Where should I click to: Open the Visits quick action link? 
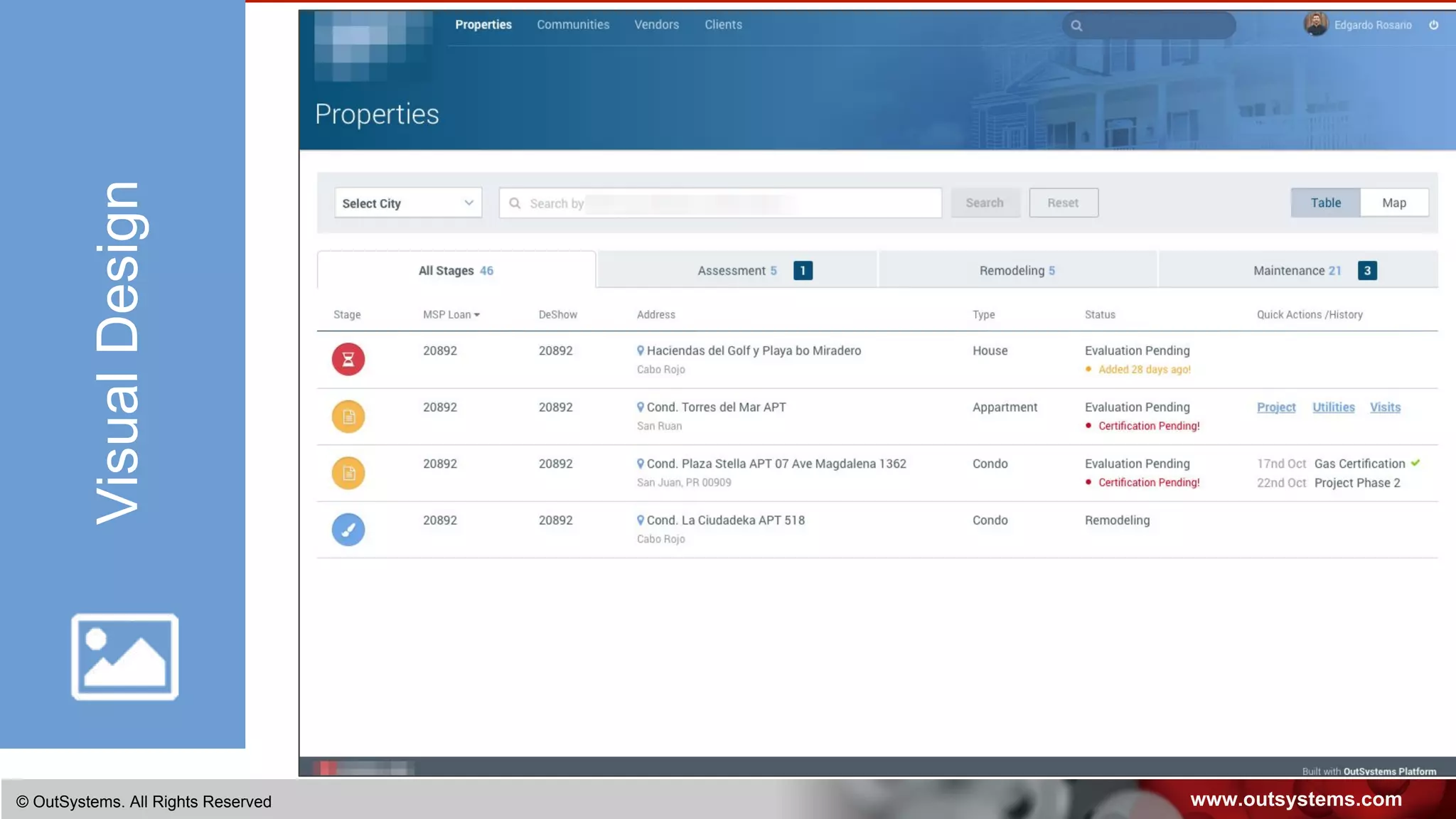[x=1385, y=407]
